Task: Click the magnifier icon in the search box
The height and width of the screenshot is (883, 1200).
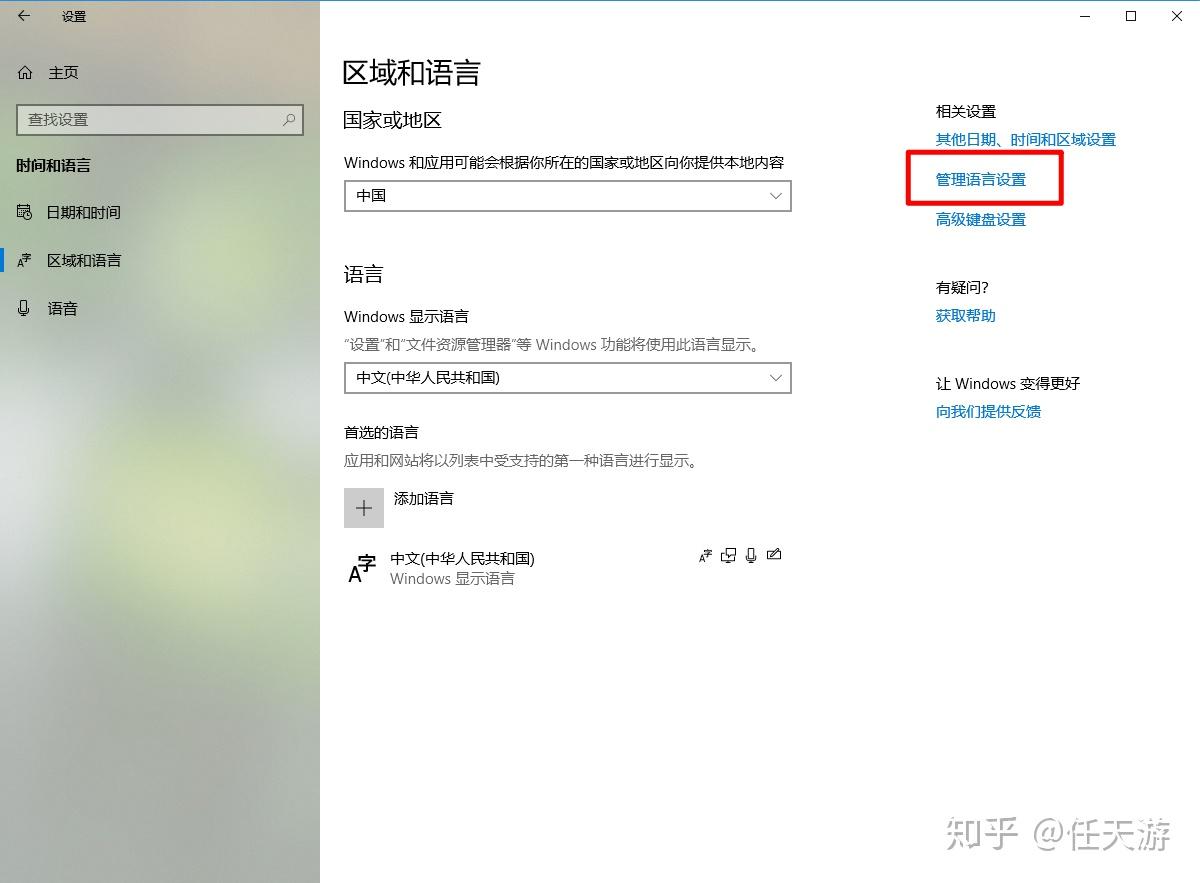Action: click(289, 119)
